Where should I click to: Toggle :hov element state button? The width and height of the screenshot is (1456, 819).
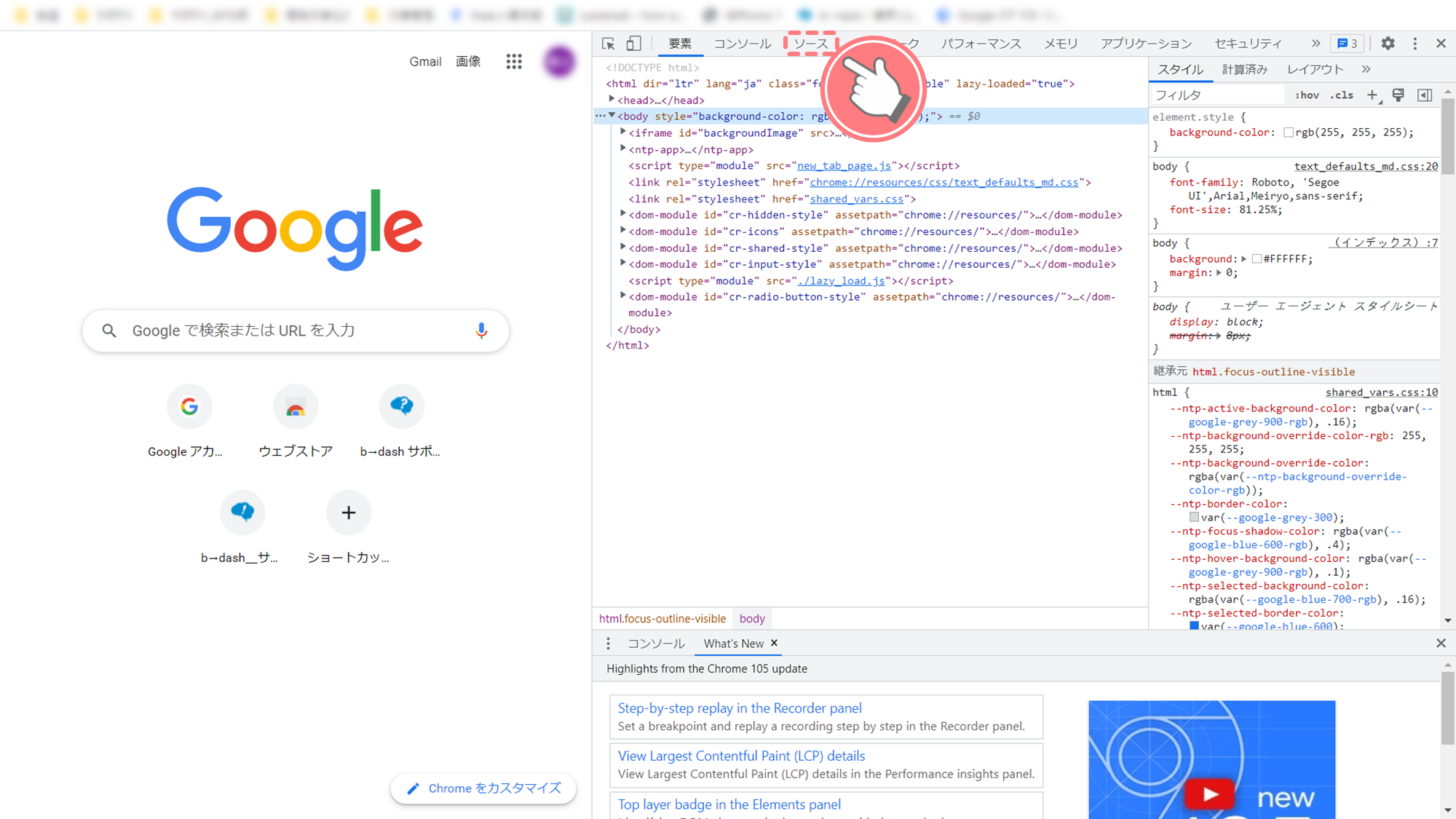coord(1307,95)
